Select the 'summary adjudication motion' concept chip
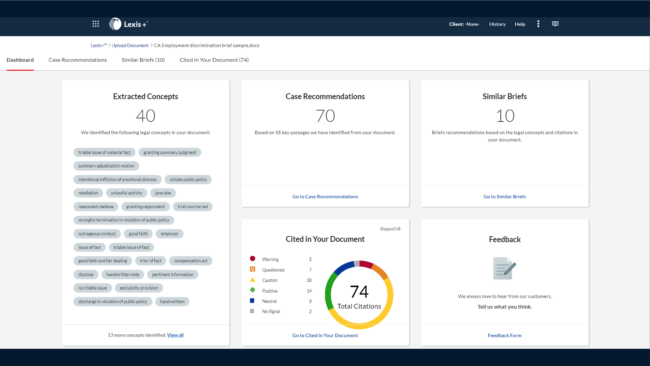The image size is (650, 366). pos(107,166)
